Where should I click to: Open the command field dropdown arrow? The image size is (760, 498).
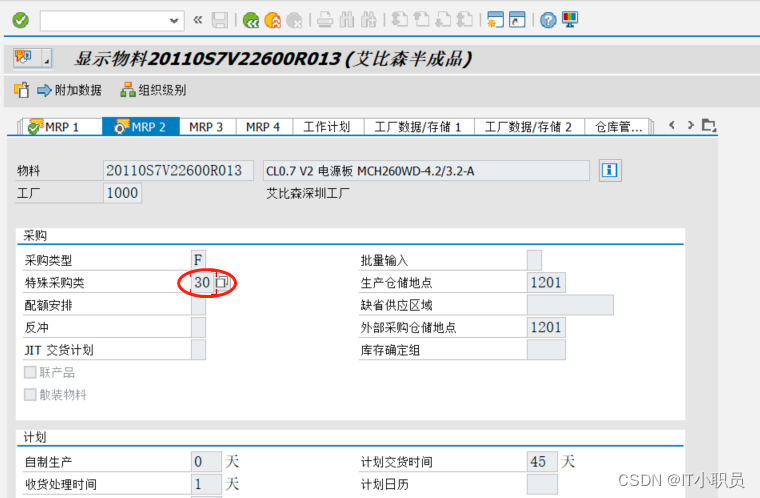[x=174, y=21]
